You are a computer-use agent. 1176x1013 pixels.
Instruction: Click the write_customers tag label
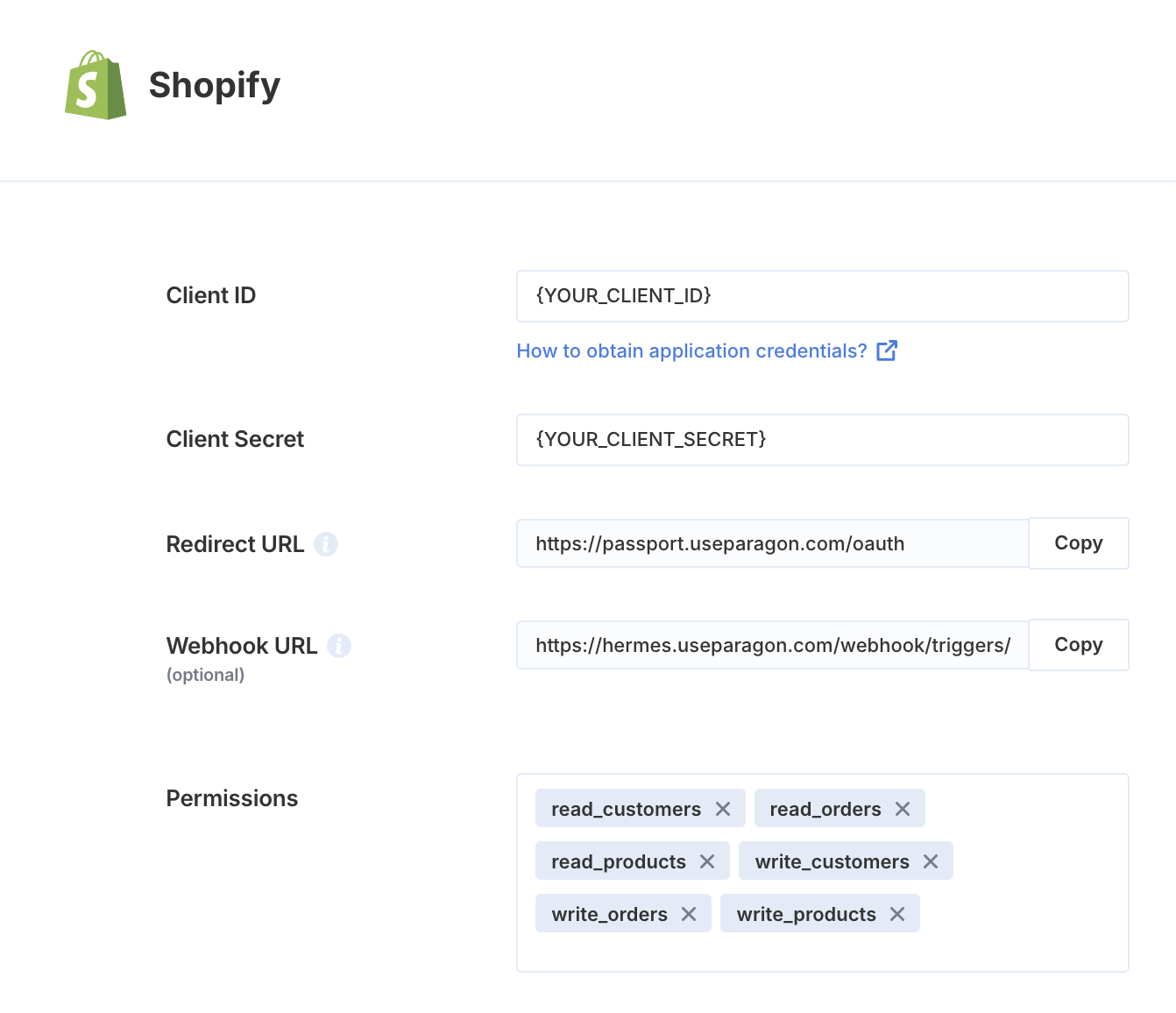click(832, 861)
